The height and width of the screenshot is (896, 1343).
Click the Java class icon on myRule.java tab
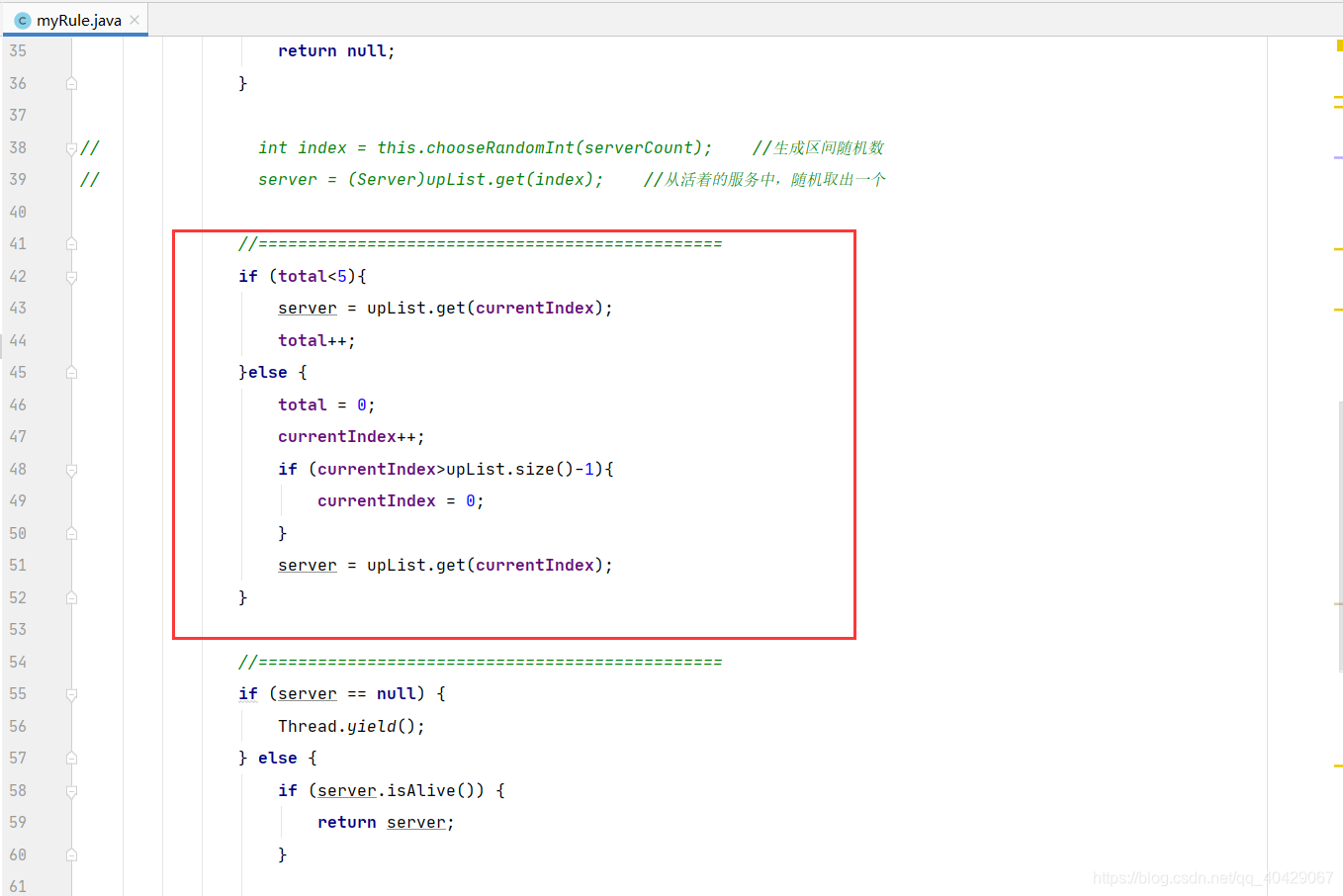point(23,20)
